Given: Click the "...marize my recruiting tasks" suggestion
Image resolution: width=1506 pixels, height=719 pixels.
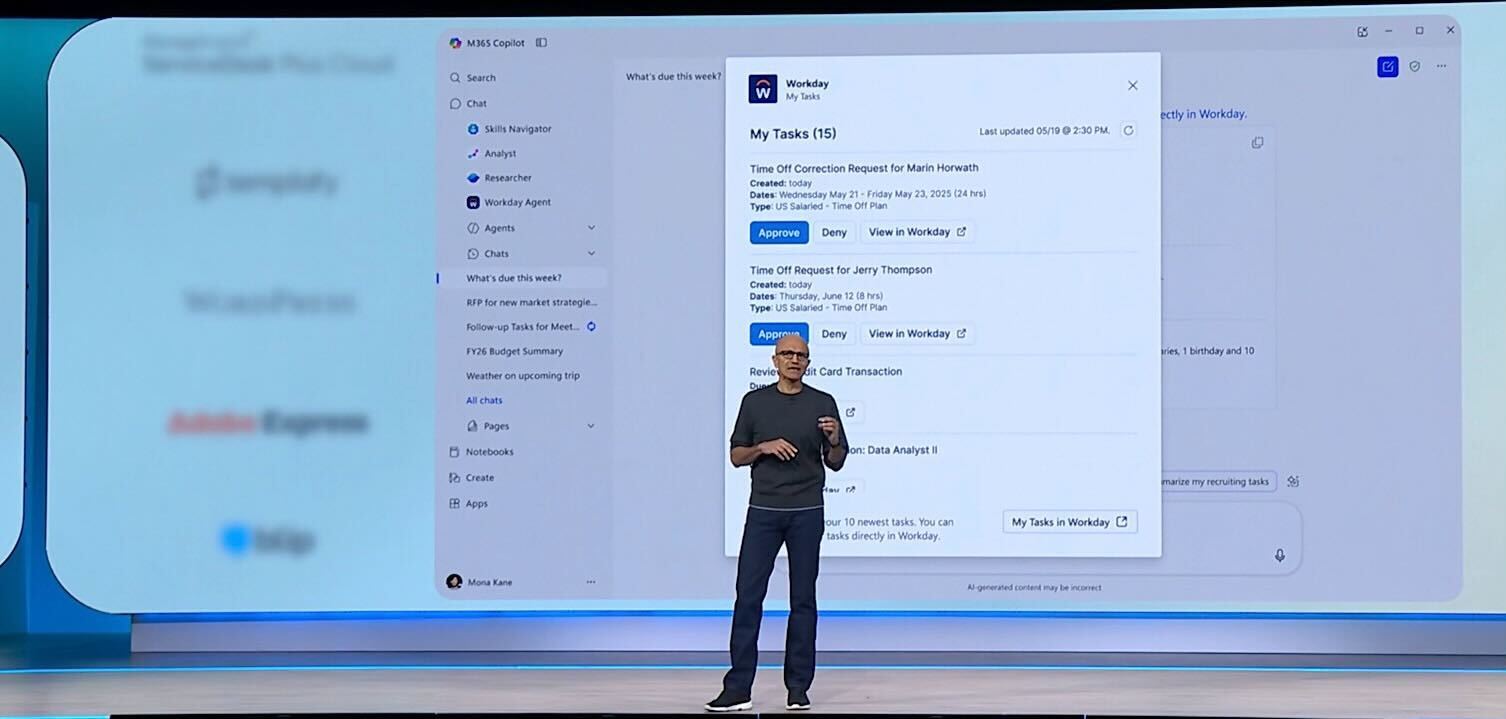Looking at the screenshot, I should point(1218,482).
